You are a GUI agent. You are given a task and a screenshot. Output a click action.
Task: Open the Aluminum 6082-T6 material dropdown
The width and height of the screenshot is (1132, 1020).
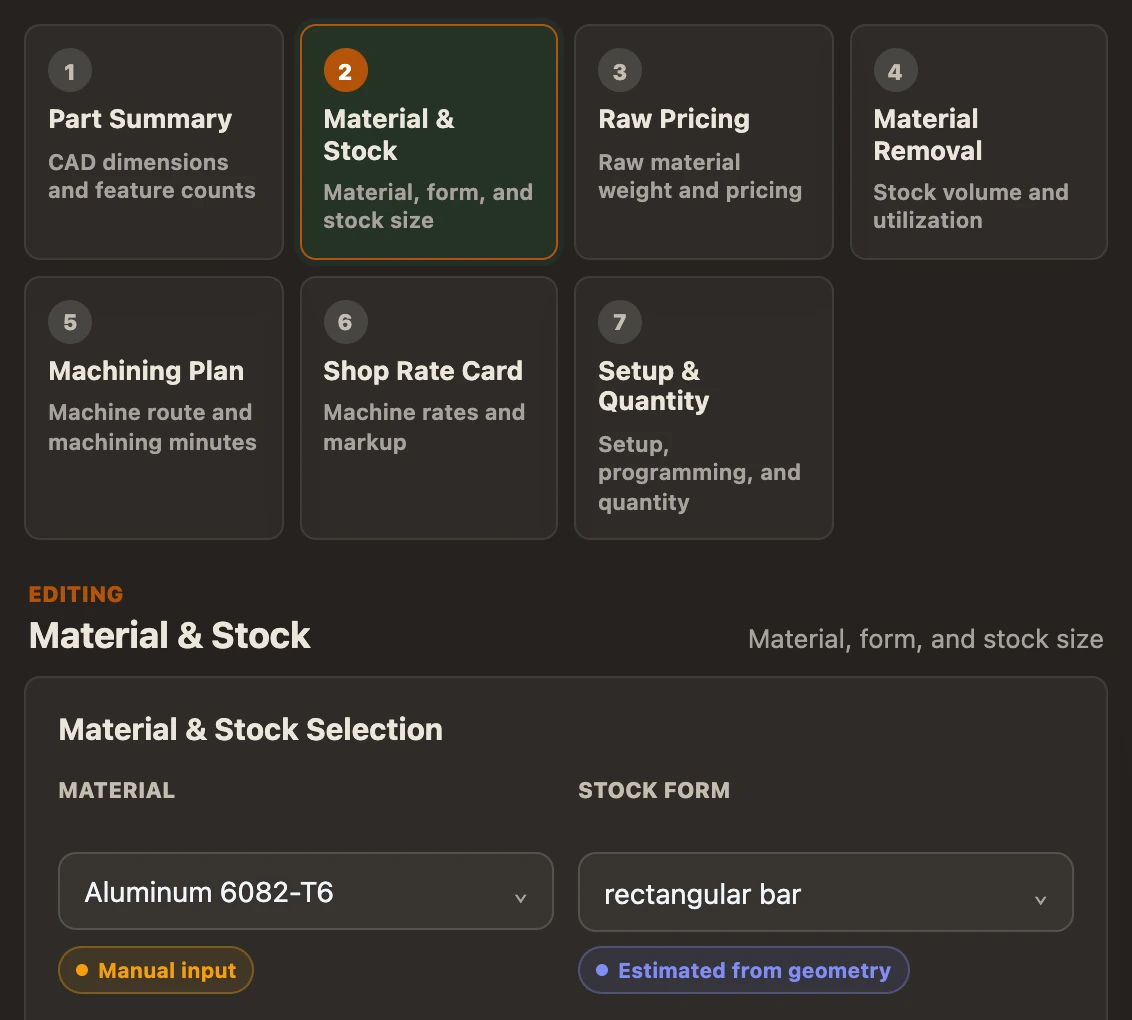coord(305,892)
